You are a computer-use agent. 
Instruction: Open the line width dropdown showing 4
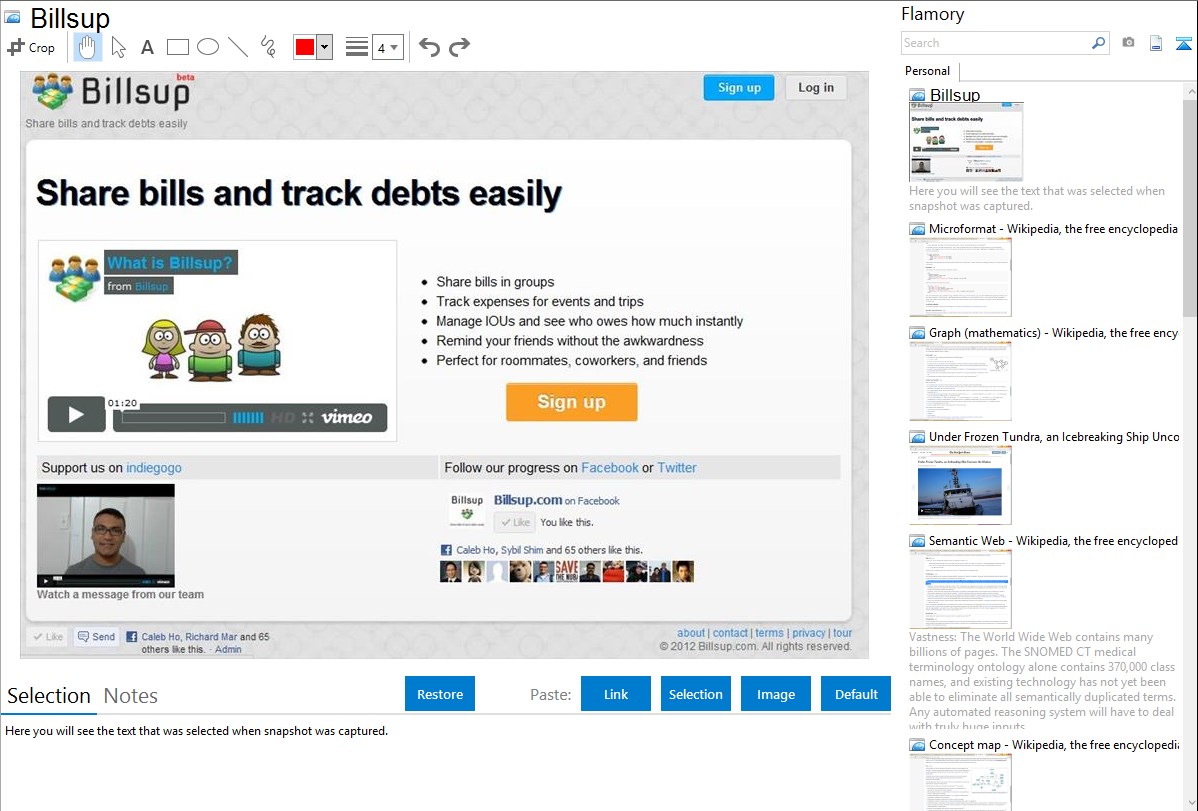pos(388,47)
